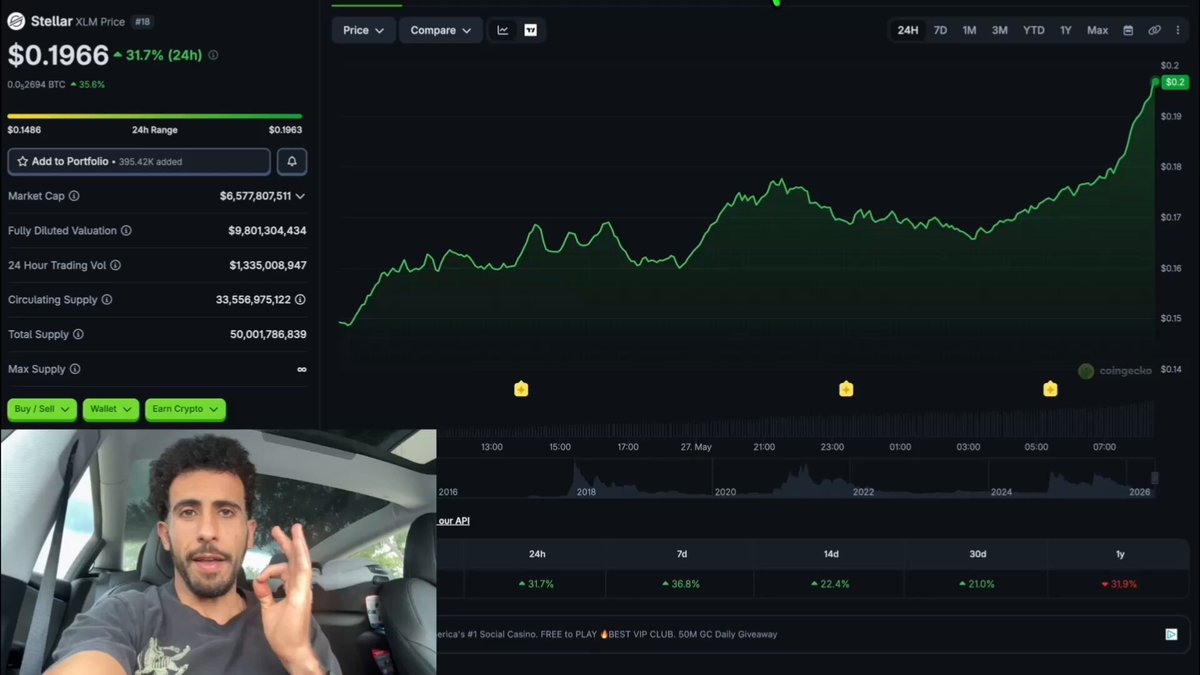Open the Earn Crypto dropdown
Screen dimensions: 1200x675
click(185, 409)
